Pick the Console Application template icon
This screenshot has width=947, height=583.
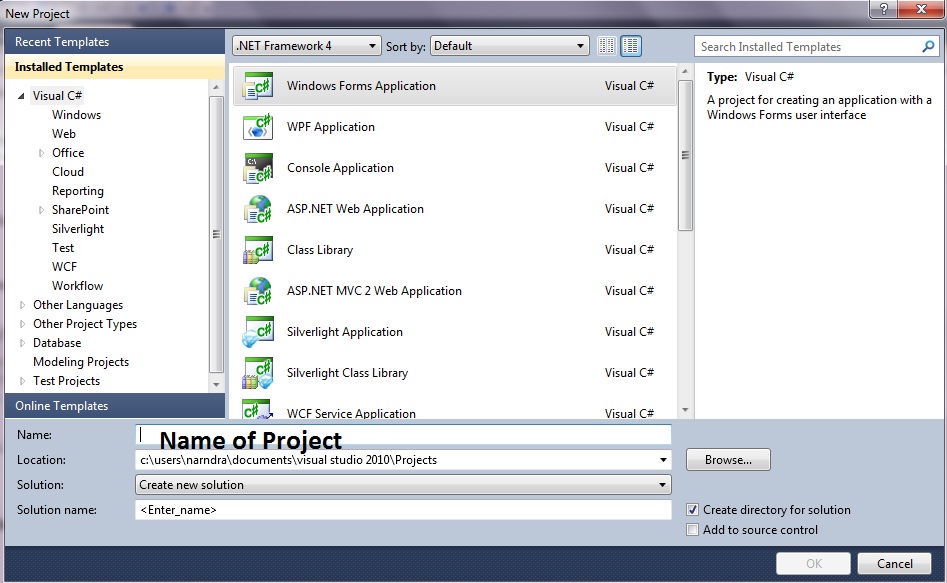258,168
